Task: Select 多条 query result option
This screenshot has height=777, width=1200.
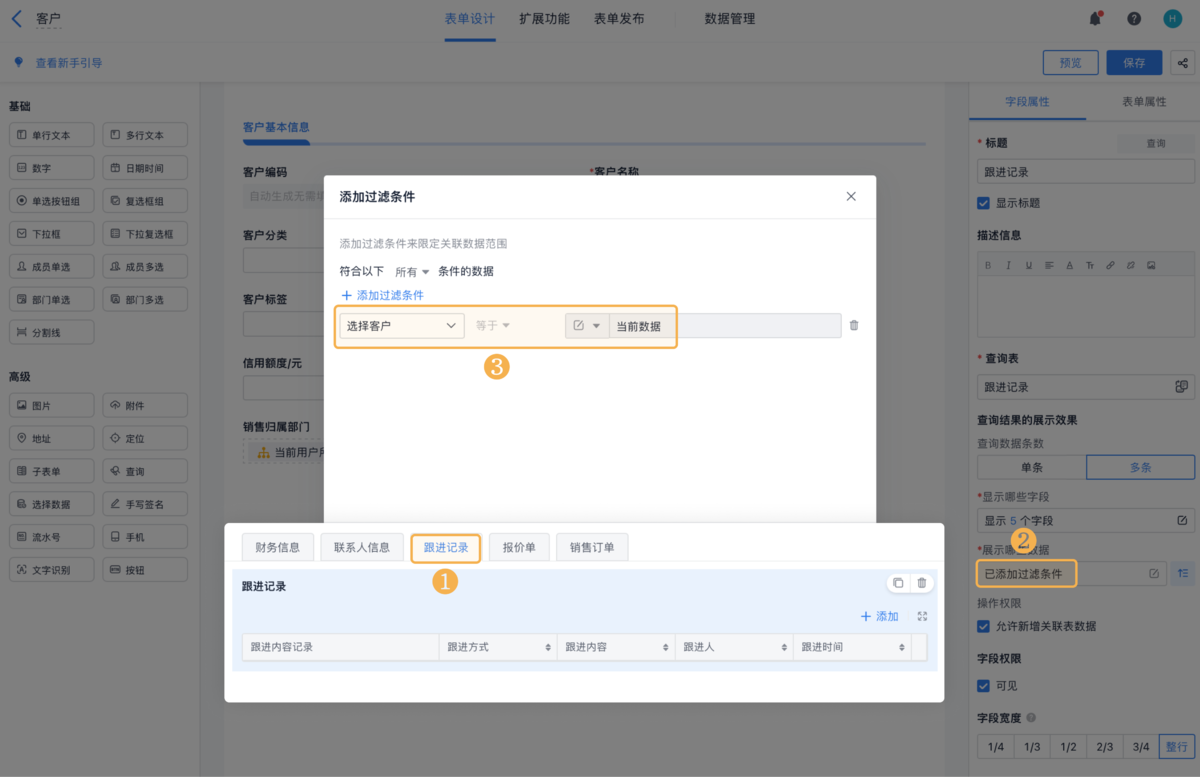Action: [x=1140, y=467]
